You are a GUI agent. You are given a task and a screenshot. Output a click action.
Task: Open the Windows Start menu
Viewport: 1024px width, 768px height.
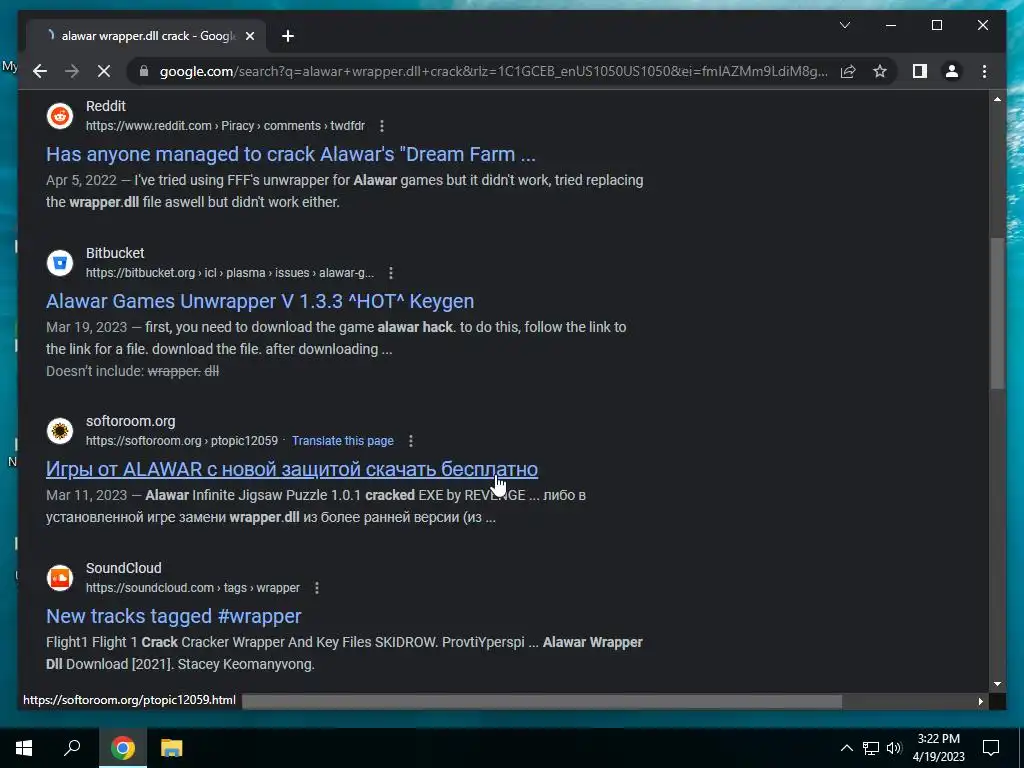24,748
